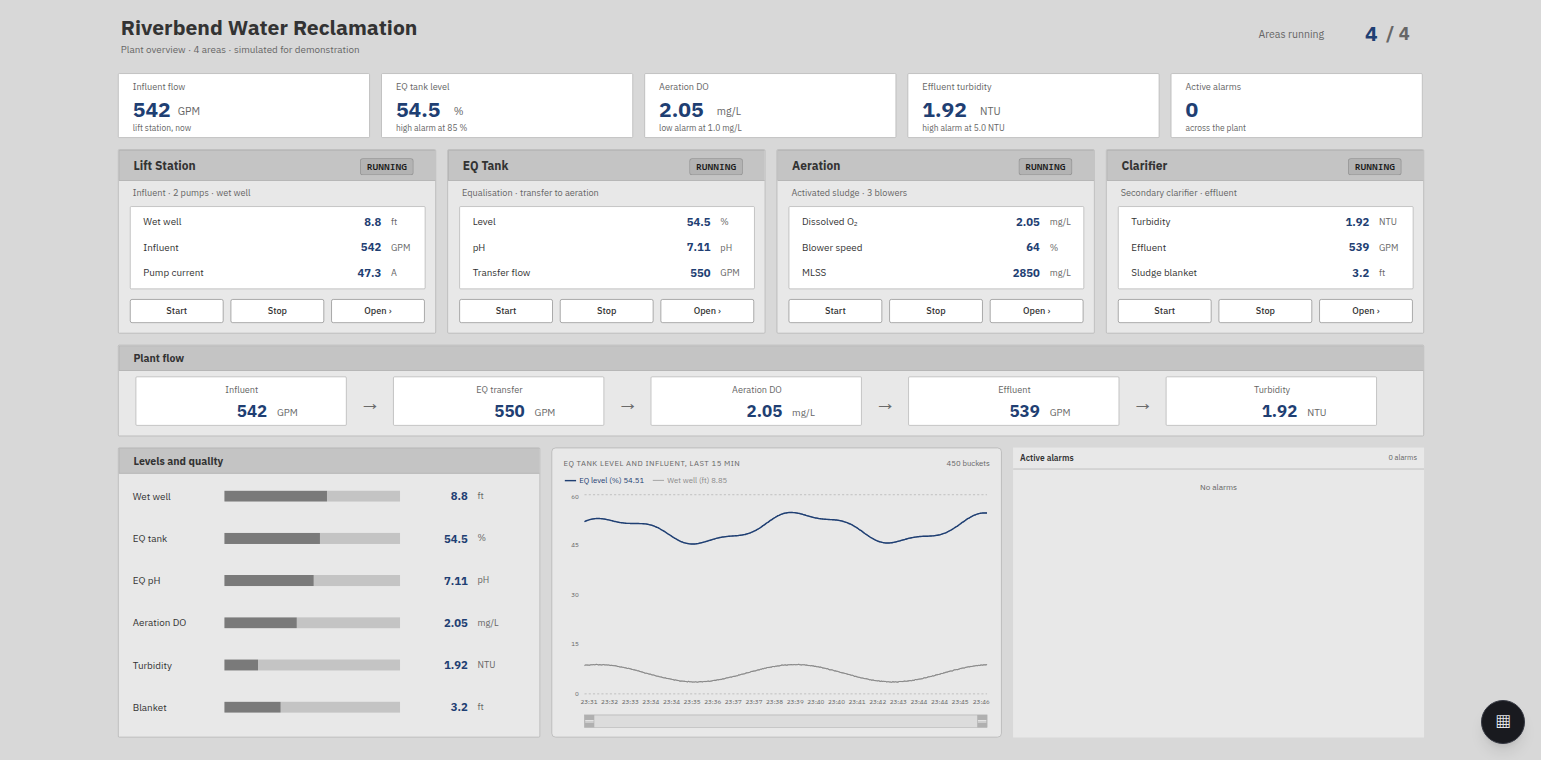Open the Aeration detail view
This screenshot has width=1541, height=760.
pos(1037,311)
